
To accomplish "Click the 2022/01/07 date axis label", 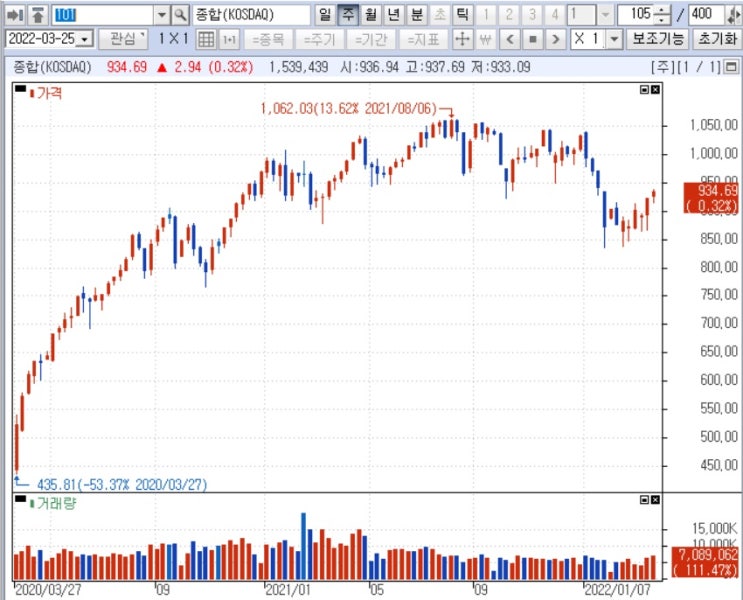I will [x=617, y=590].
